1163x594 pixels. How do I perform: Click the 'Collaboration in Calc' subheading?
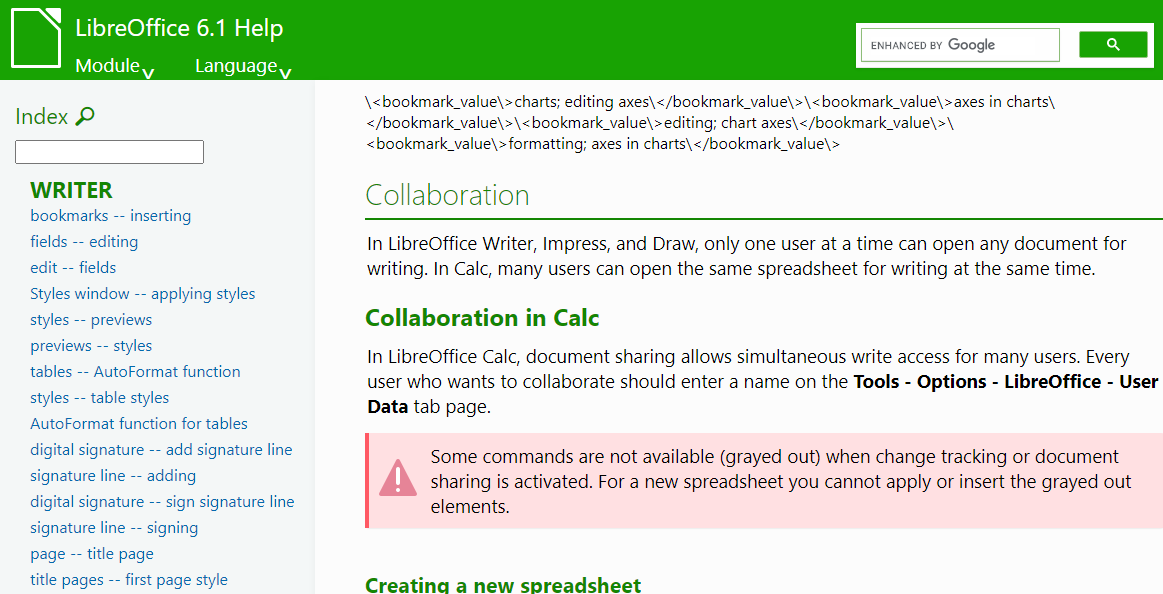point(482,317)
